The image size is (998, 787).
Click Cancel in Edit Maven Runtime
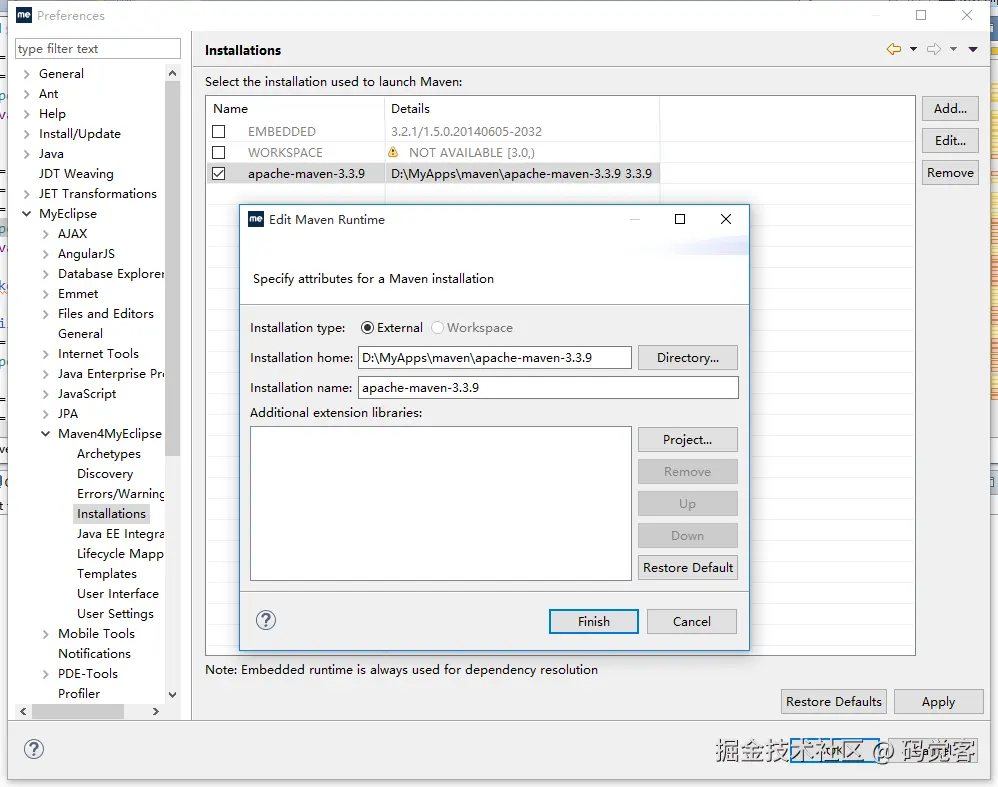point(692,621)
